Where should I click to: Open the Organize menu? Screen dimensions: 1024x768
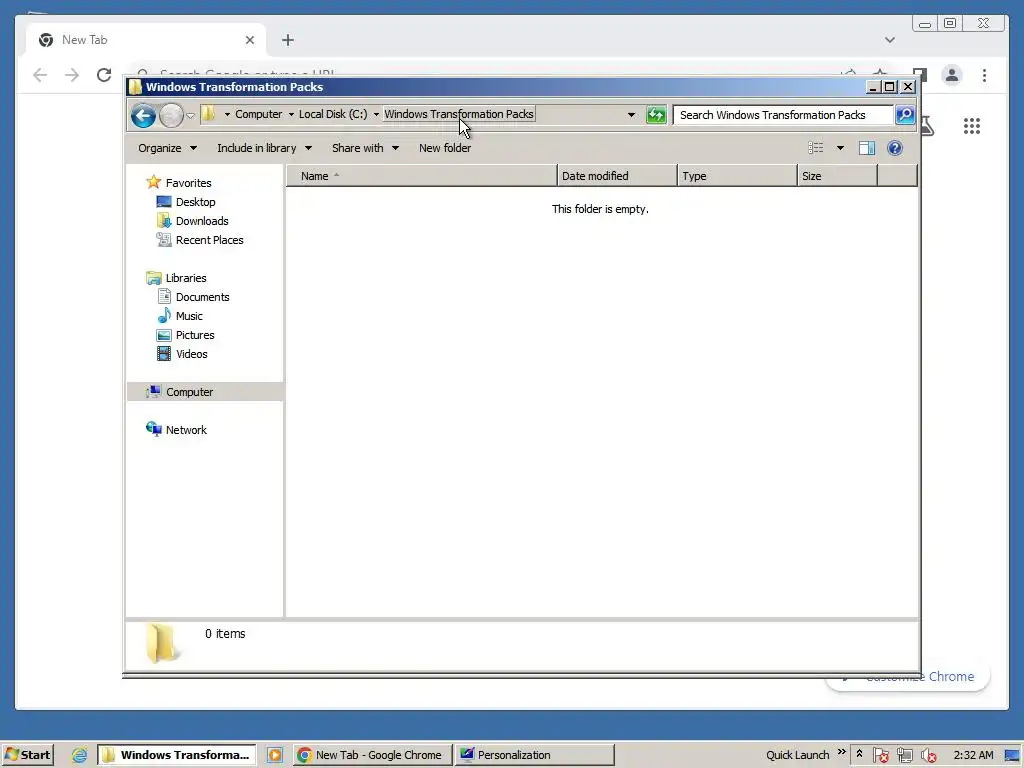click(167, 148)
